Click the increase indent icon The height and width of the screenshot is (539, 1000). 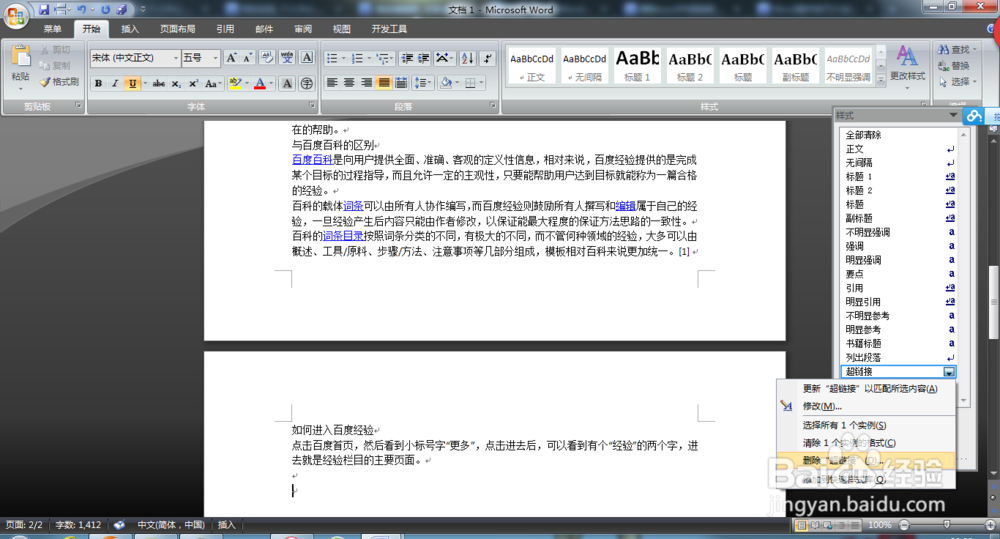(x=423, y=59)
